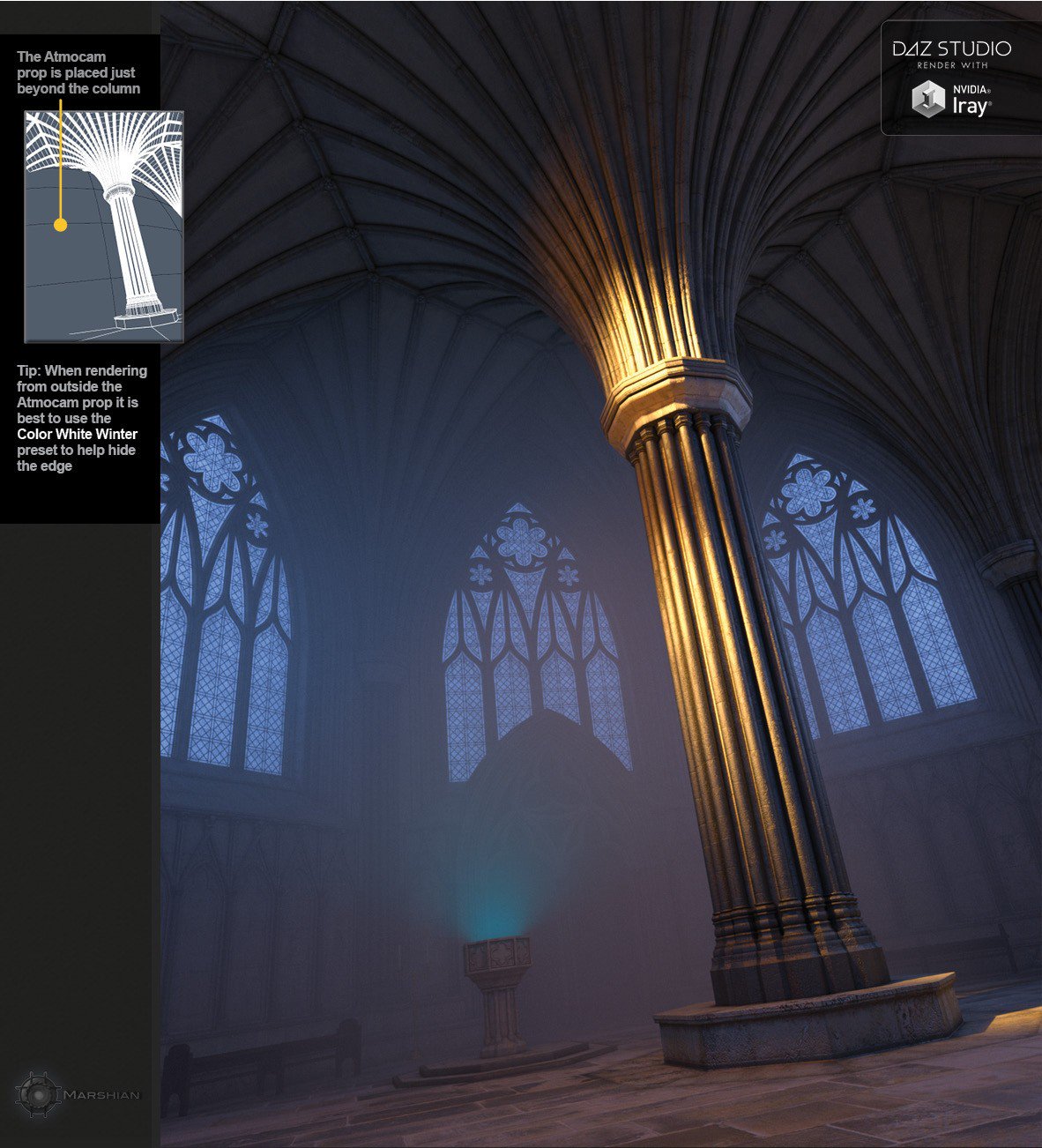Click the yellow dot marker in the wireframe
Image resolution: width=1042 pixels, height=1148 pixels.
[60, 225]
